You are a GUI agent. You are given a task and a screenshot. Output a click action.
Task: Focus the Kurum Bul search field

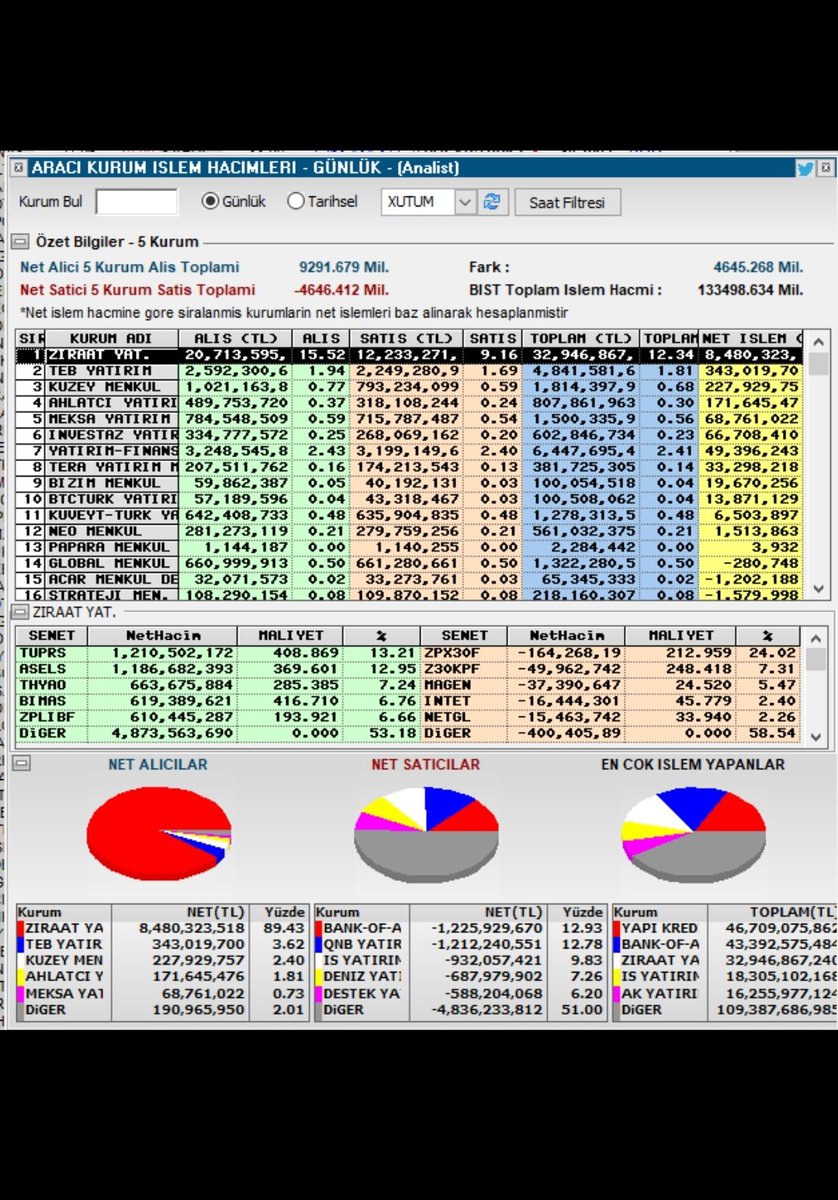click(136, 202)
